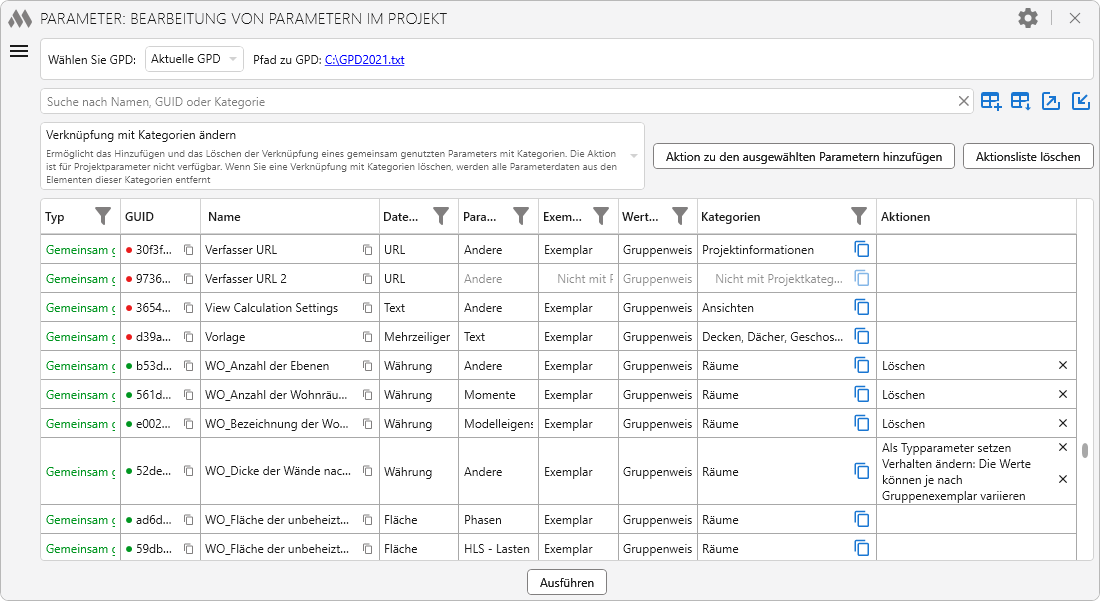Screen dimensions: 1100x601
Task: Remove the 'Als Typparameter setzen' action
Action: [x=1063, y=448]
